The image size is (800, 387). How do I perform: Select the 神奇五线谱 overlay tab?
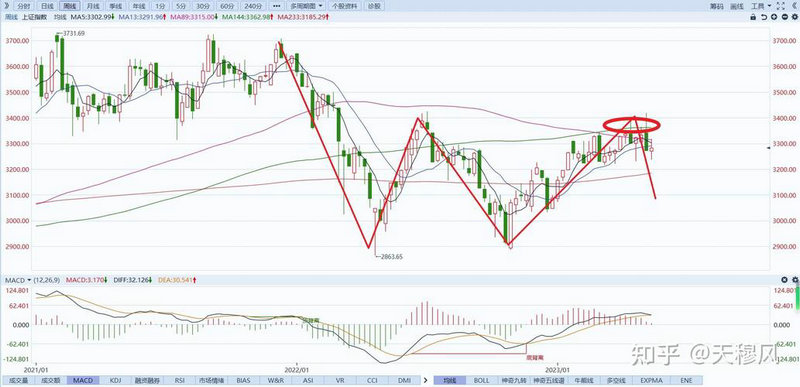(x=549, y=380)
